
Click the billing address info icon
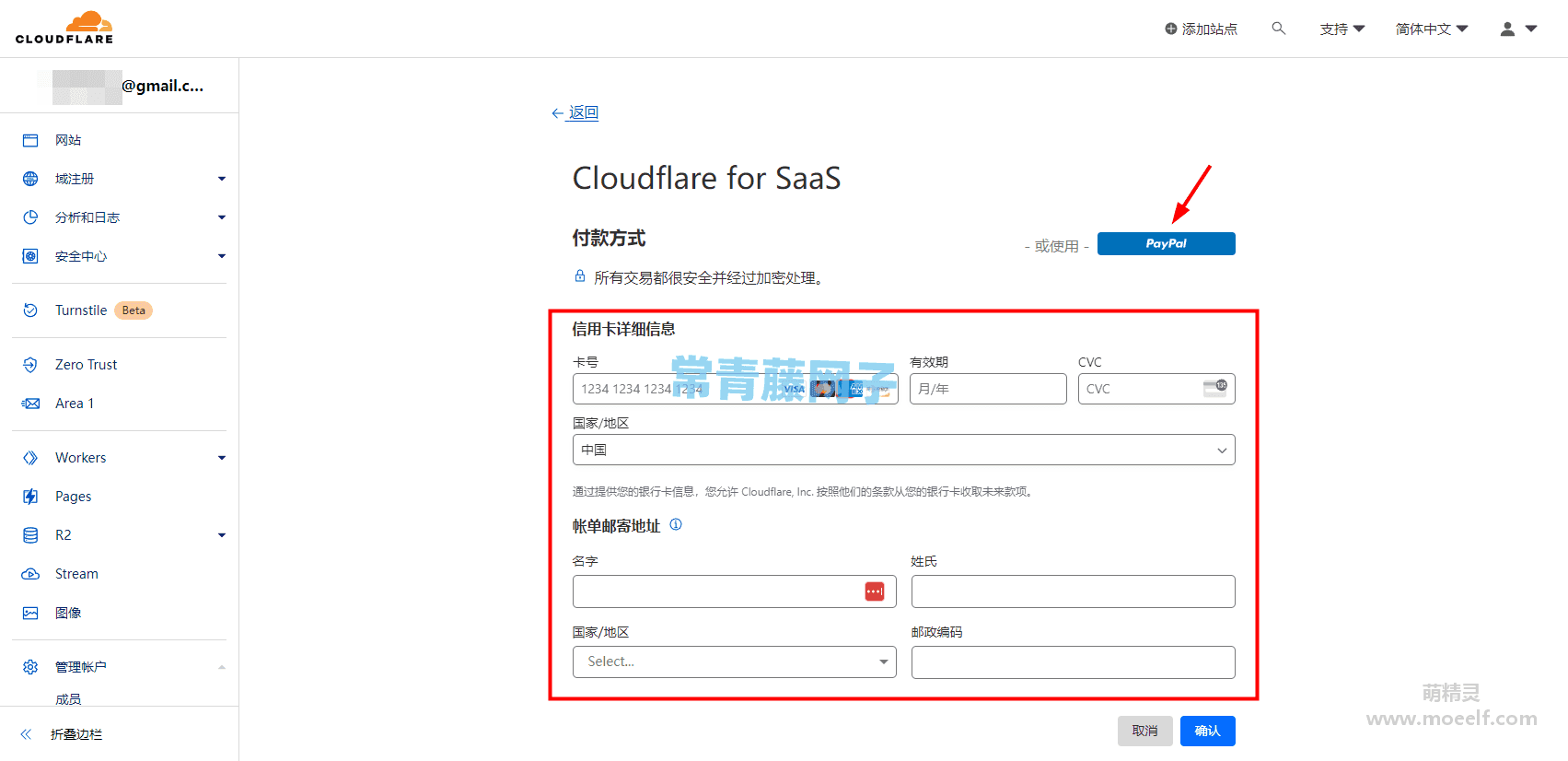click(676, 524)
